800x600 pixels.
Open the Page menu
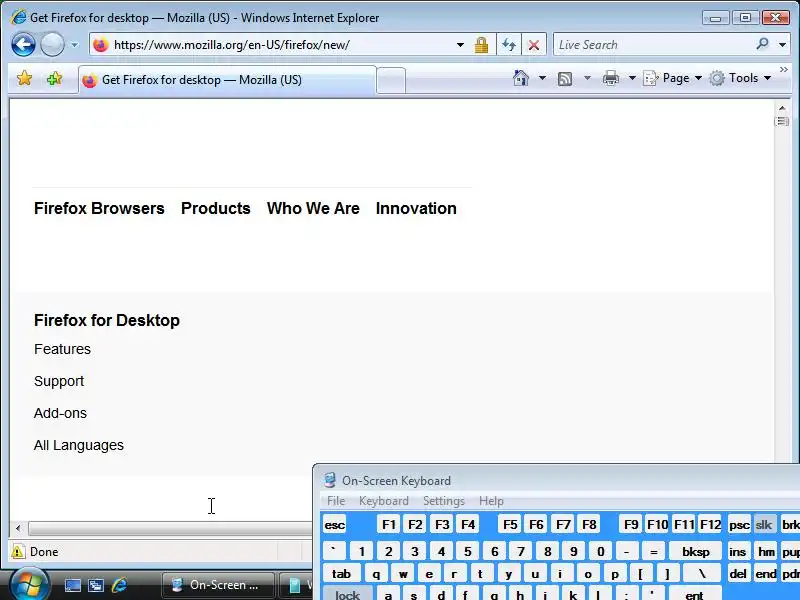(x=672, y=78)
